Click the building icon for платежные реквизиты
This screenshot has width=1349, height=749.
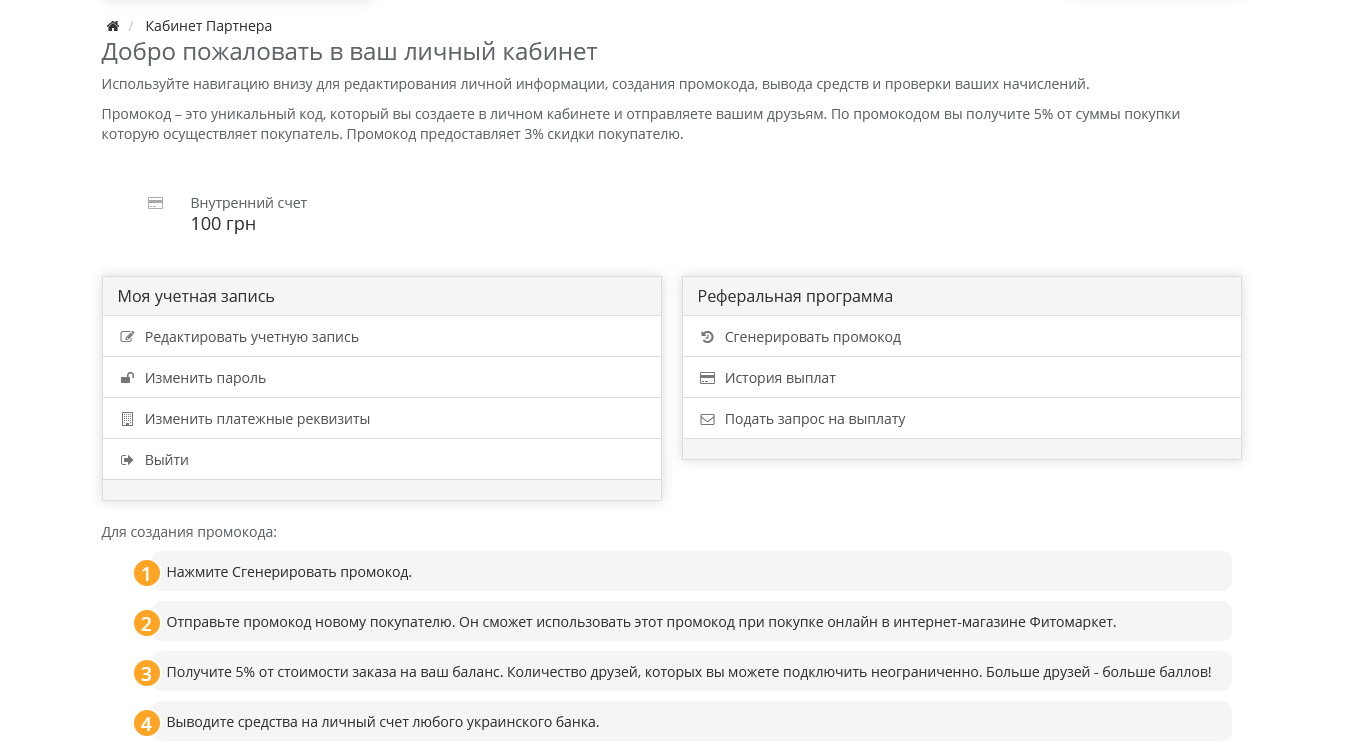click(x=127, y=419)
